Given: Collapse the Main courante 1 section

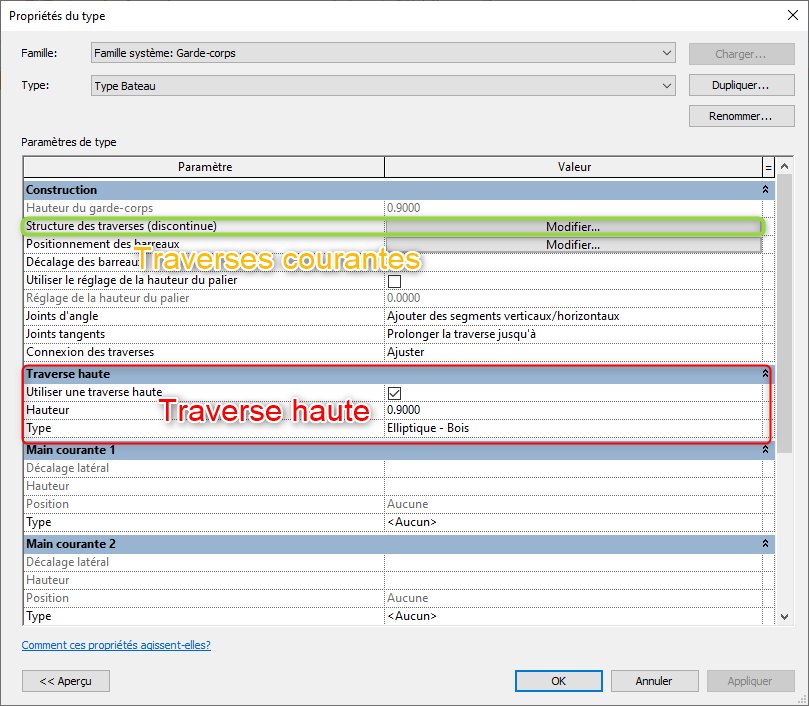Looking at the screenshot, I should pos(766,450).
